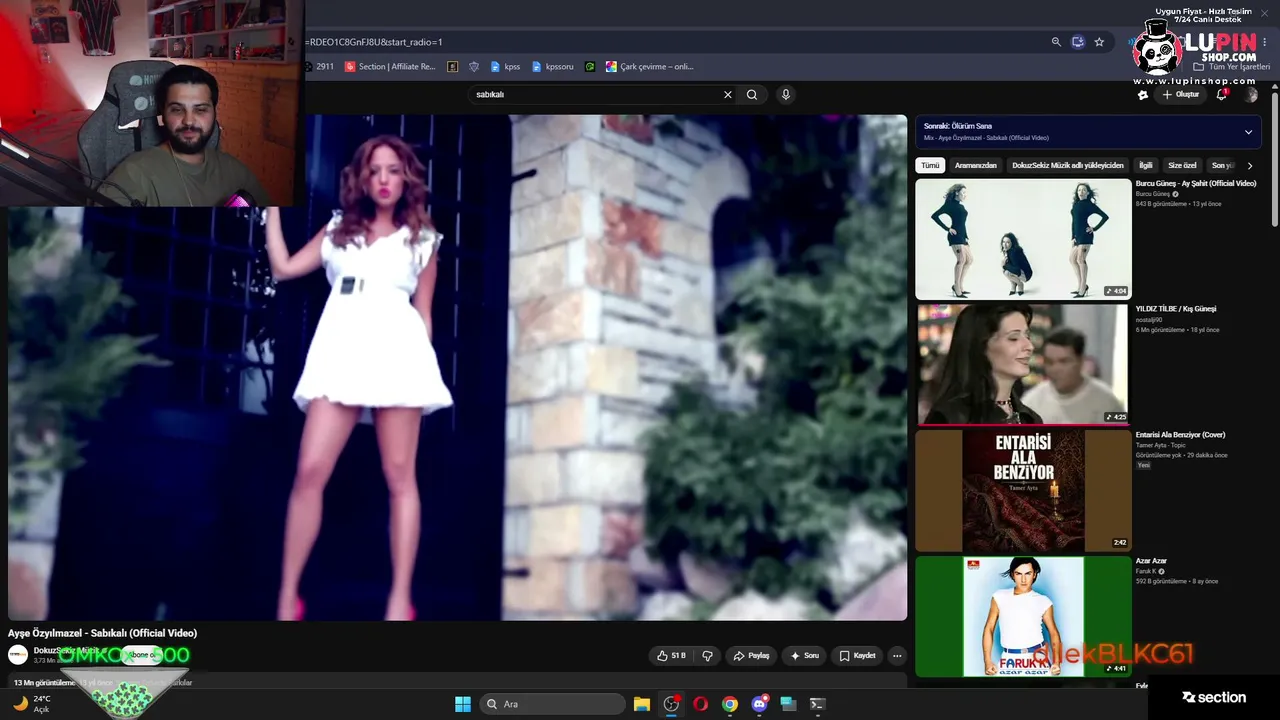
Task: Click the cast/install icon in the address bar
Action: (1078, 42)
